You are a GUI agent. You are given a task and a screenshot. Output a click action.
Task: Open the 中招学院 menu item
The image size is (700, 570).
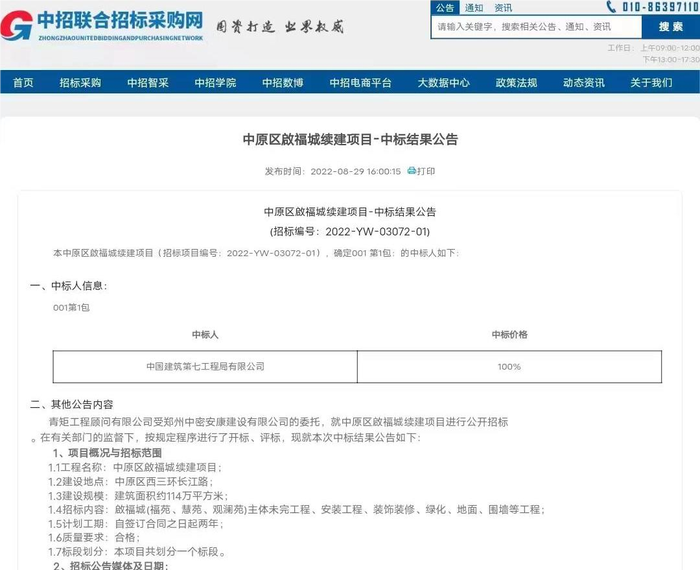pyautogui.click(x=215, y=83)
